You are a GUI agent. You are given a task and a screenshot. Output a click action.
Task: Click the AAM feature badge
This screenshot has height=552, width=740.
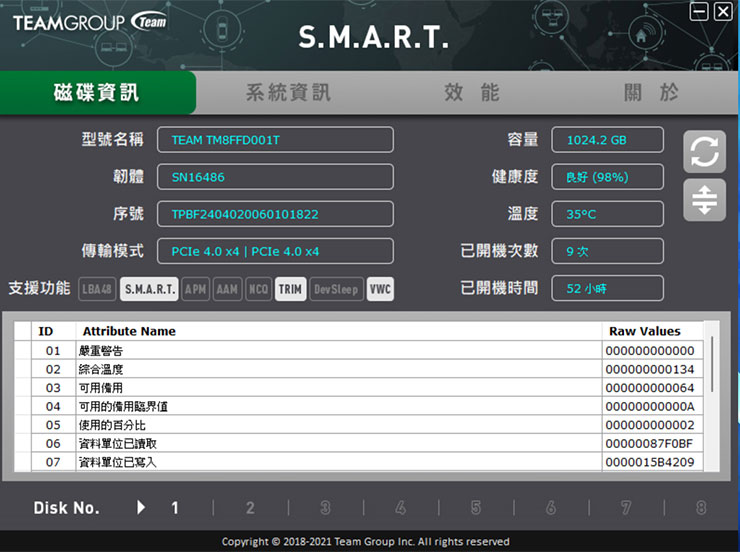coord(227,289)
